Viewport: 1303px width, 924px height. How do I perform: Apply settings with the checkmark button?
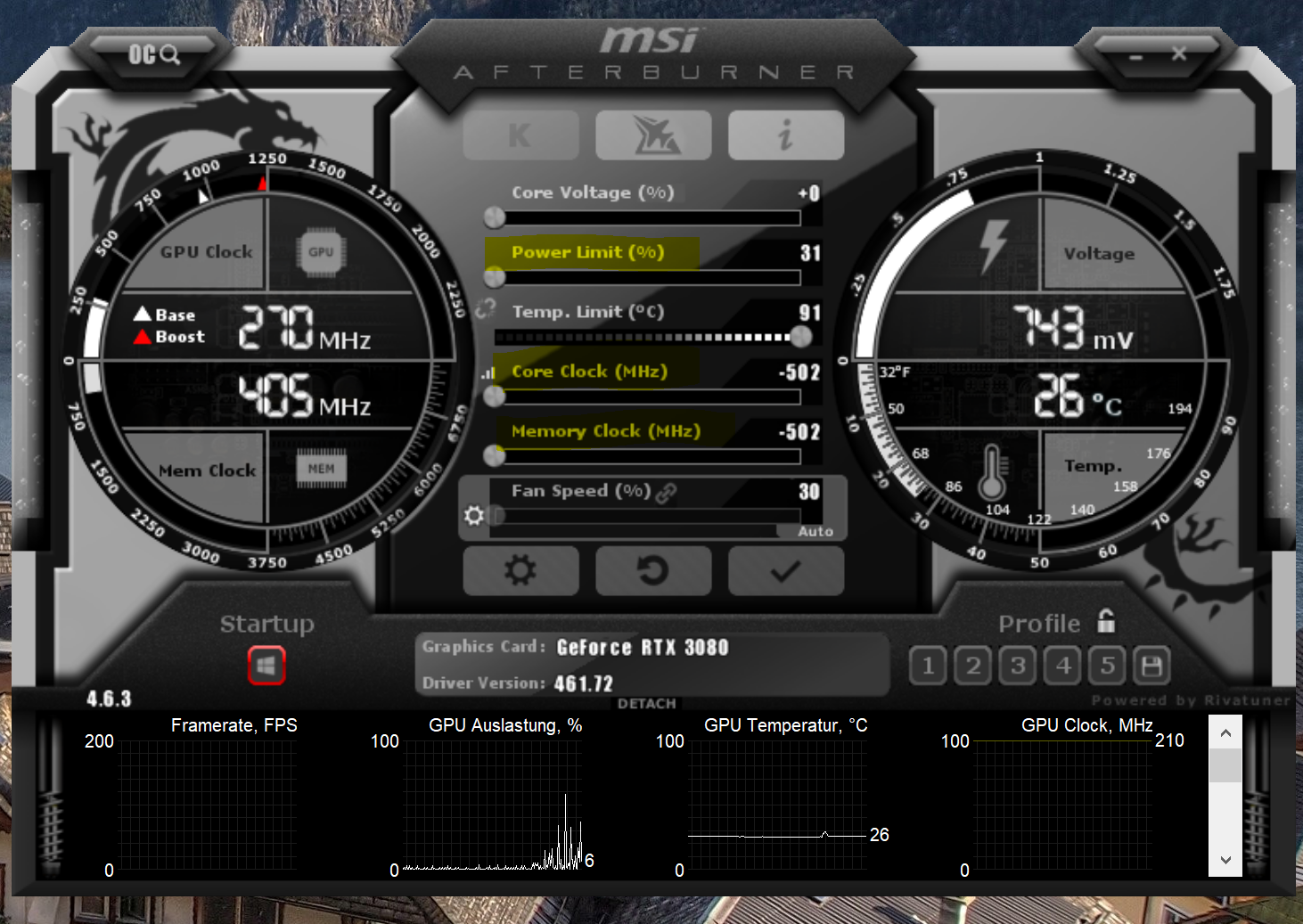point(785,570)
